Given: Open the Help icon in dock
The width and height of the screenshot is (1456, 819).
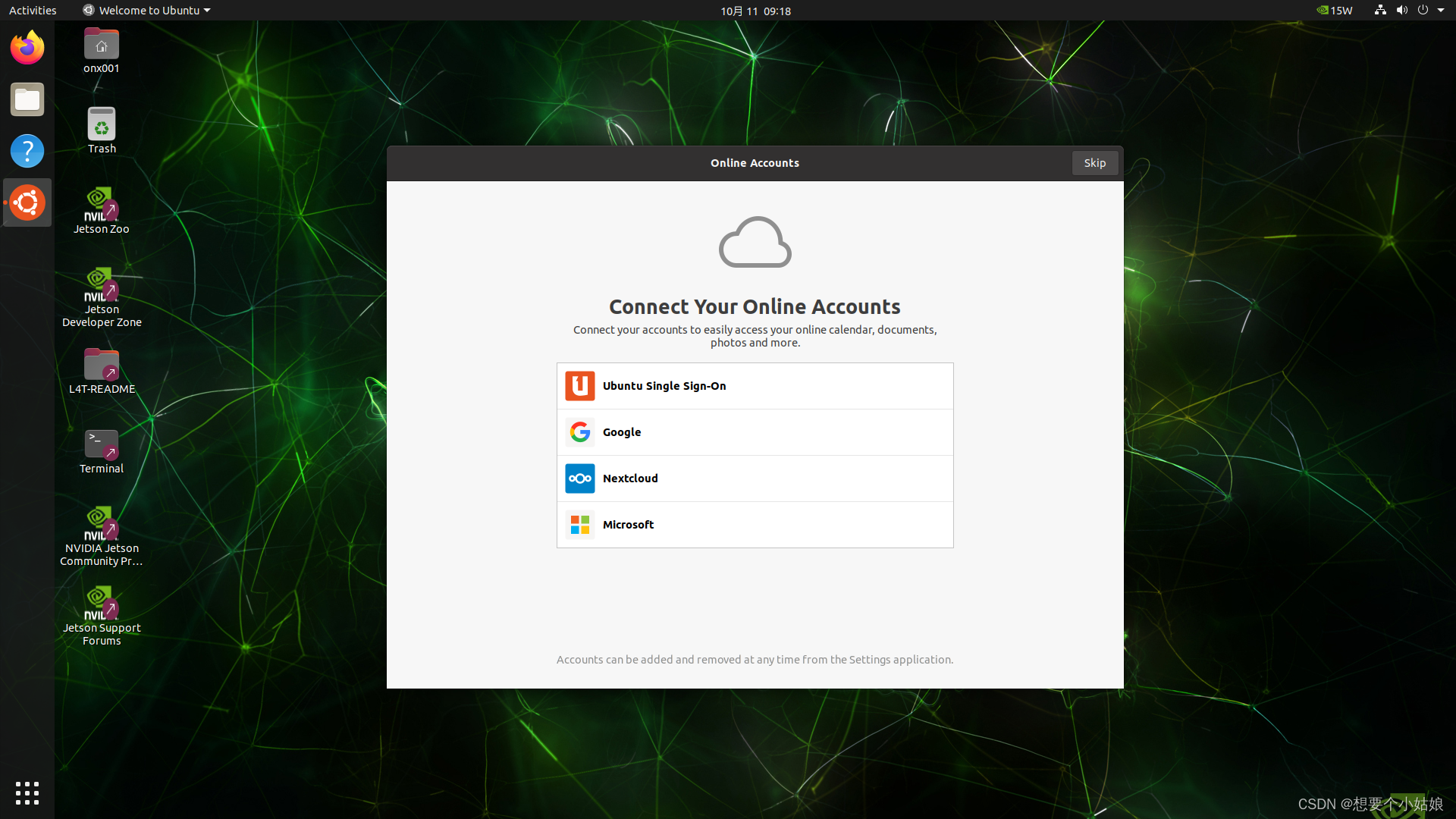Looking at the screenshot, I should point(27,151).
